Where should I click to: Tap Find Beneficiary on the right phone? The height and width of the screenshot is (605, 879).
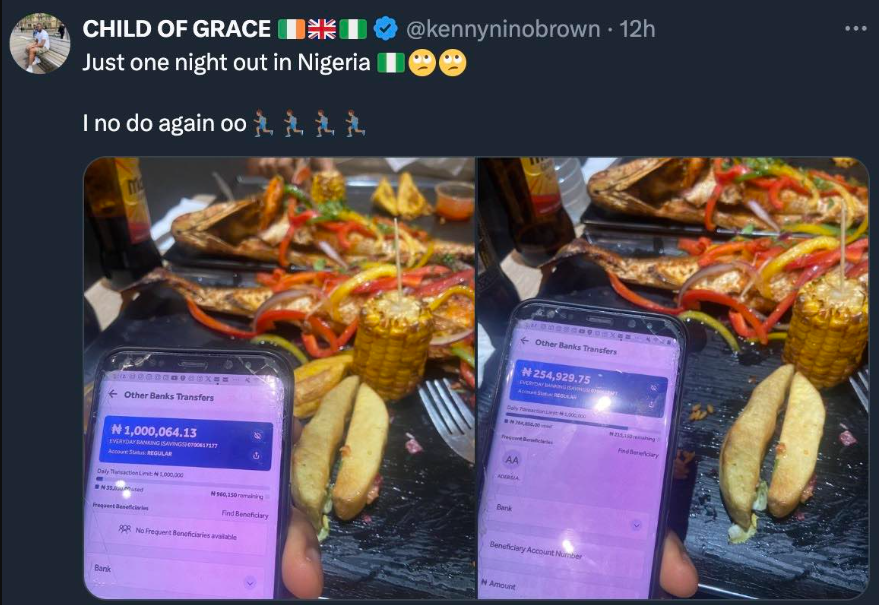pyautogui.click(x=638, y=452)
